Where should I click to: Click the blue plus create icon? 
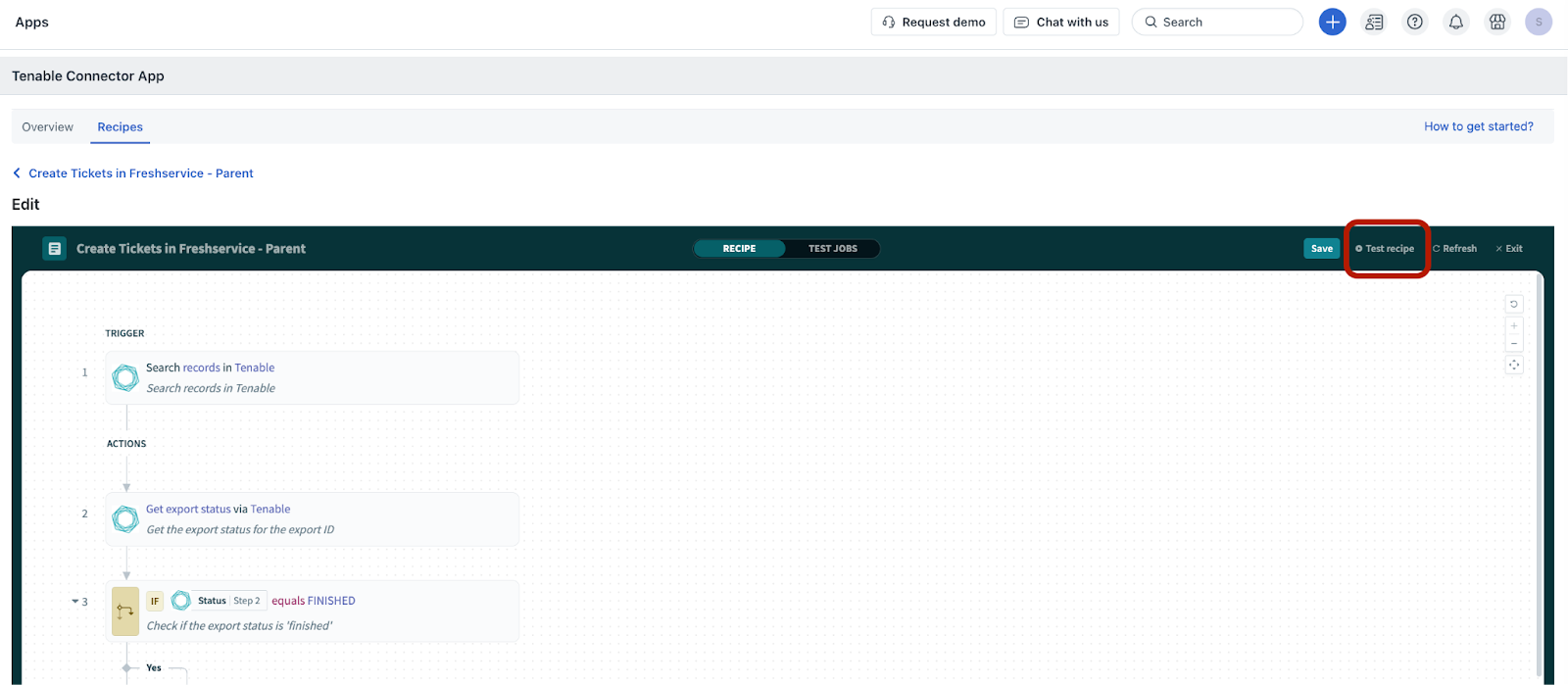[x=1332, y=22]
